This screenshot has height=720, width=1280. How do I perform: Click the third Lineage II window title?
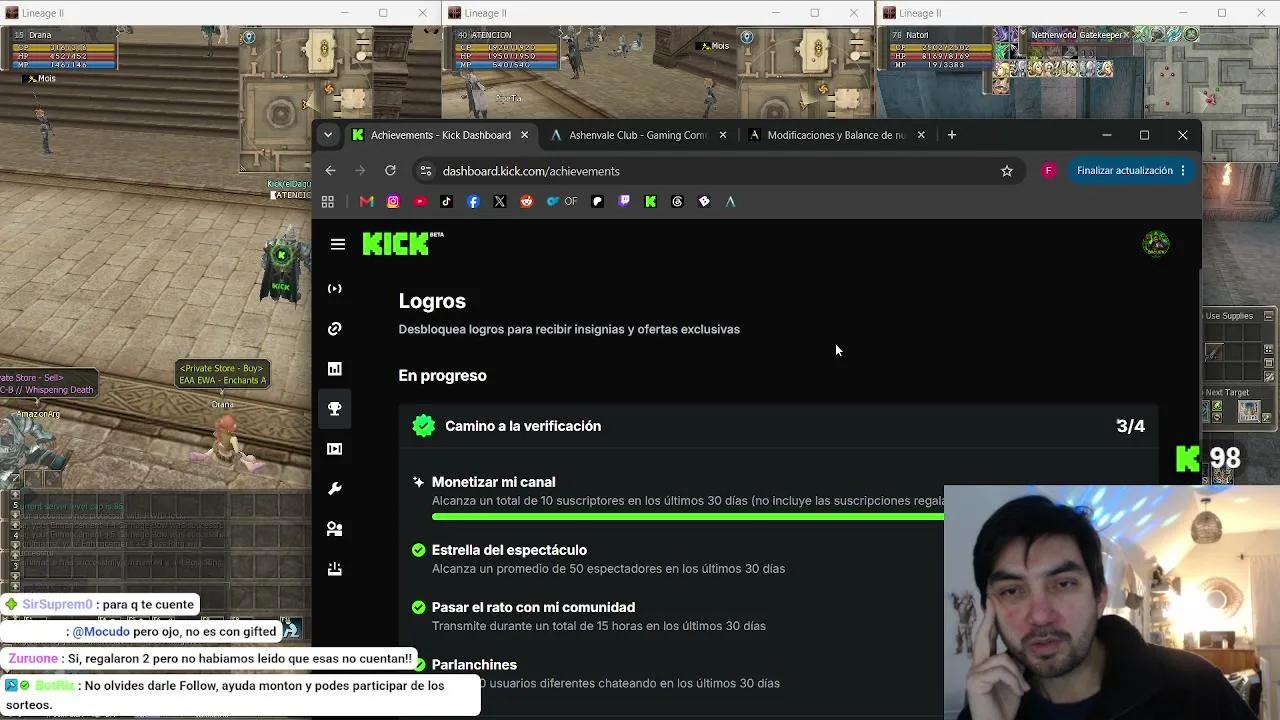920,13
